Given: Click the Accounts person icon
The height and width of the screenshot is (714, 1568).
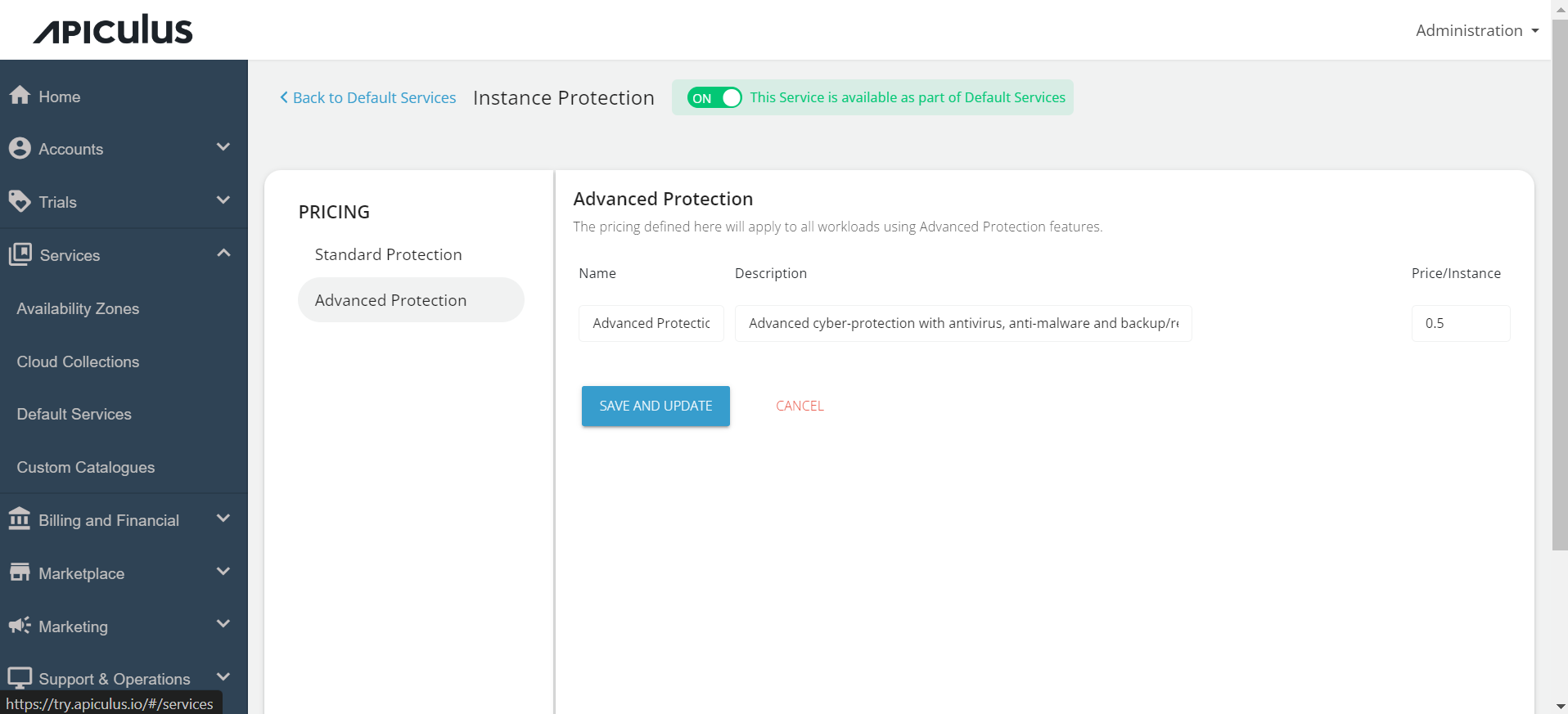Looking at the screenshot, I should (20, 148).
